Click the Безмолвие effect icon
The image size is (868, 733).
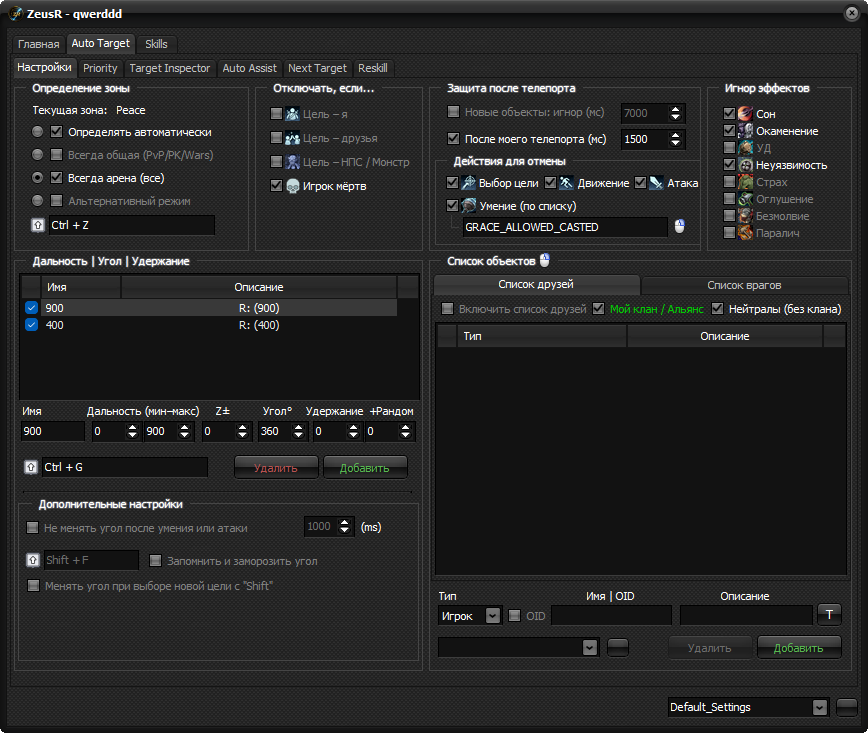point(745,216)
